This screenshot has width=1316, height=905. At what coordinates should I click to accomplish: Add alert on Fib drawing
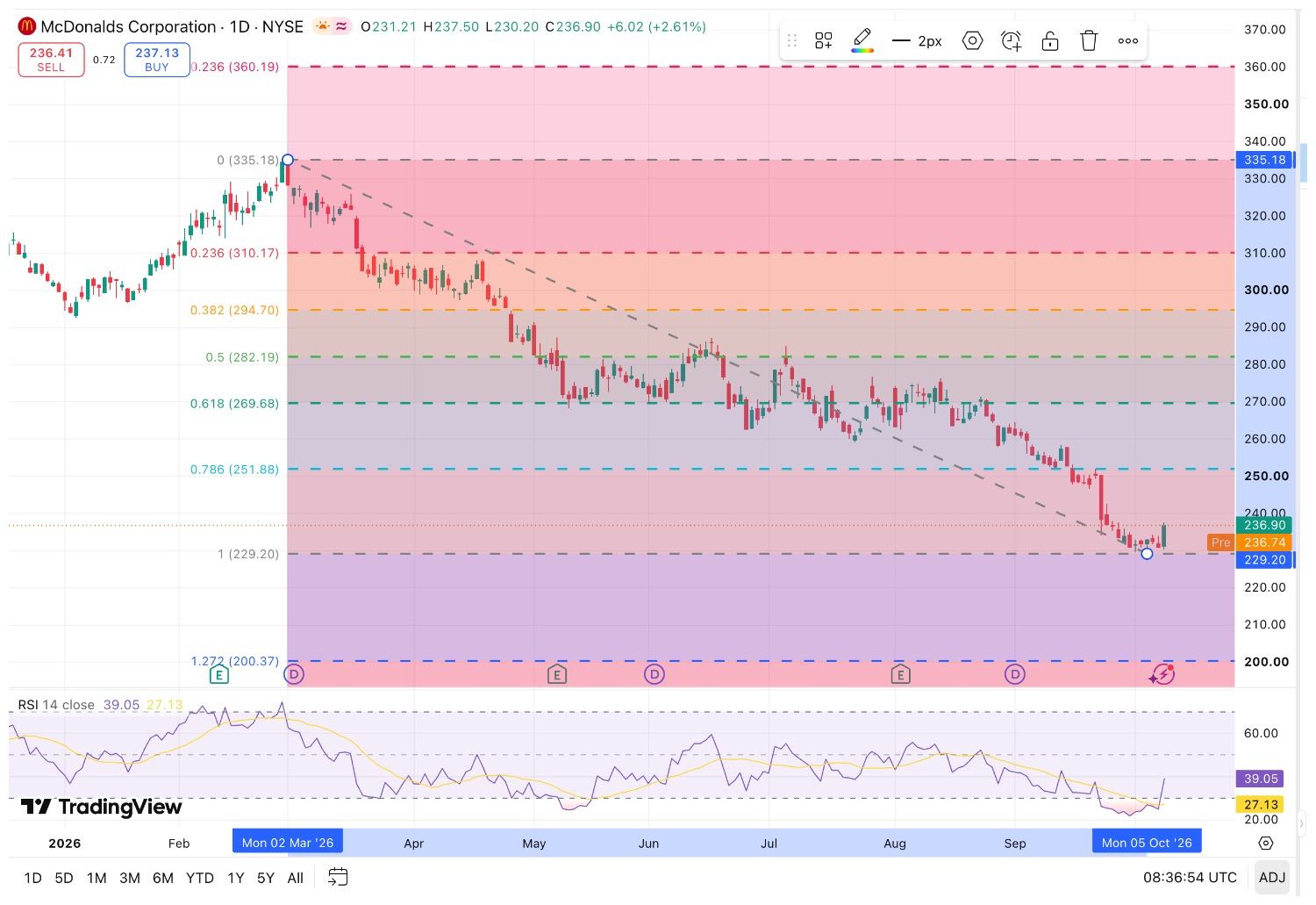[x=1011, y=40]
